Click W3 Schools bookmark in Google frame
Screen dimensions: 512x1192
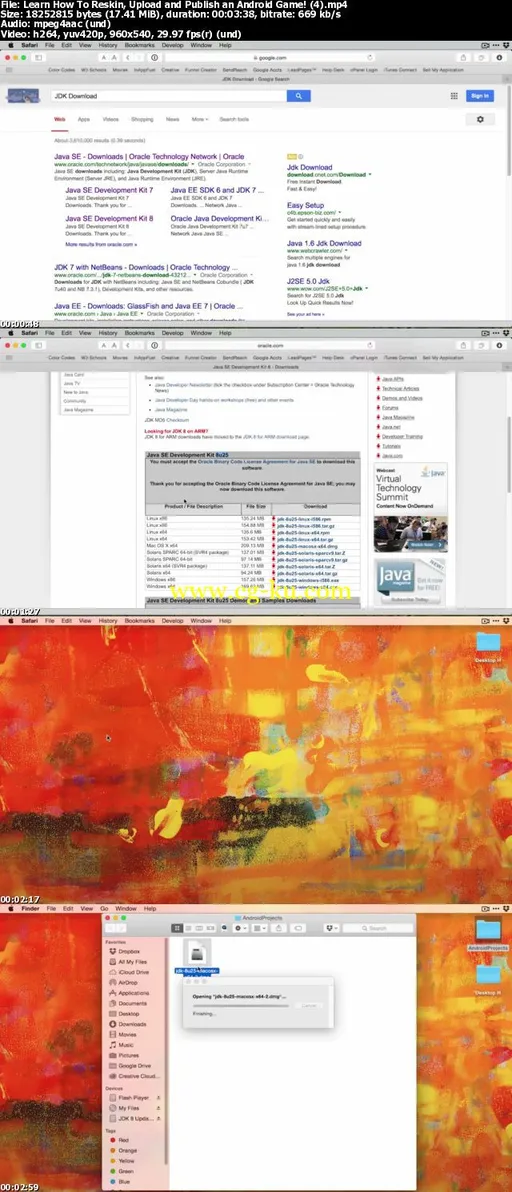tap(93, 68)
